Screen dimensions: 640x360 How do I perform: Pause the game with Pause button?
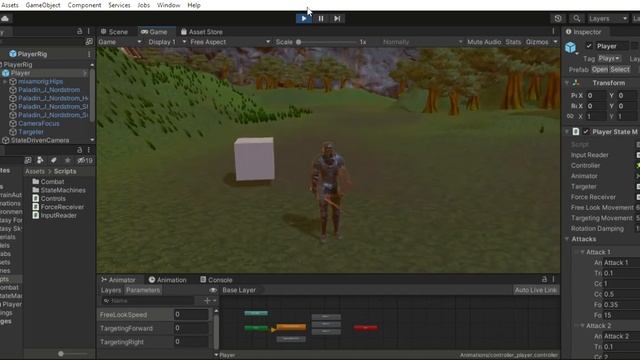pos(321,18)
